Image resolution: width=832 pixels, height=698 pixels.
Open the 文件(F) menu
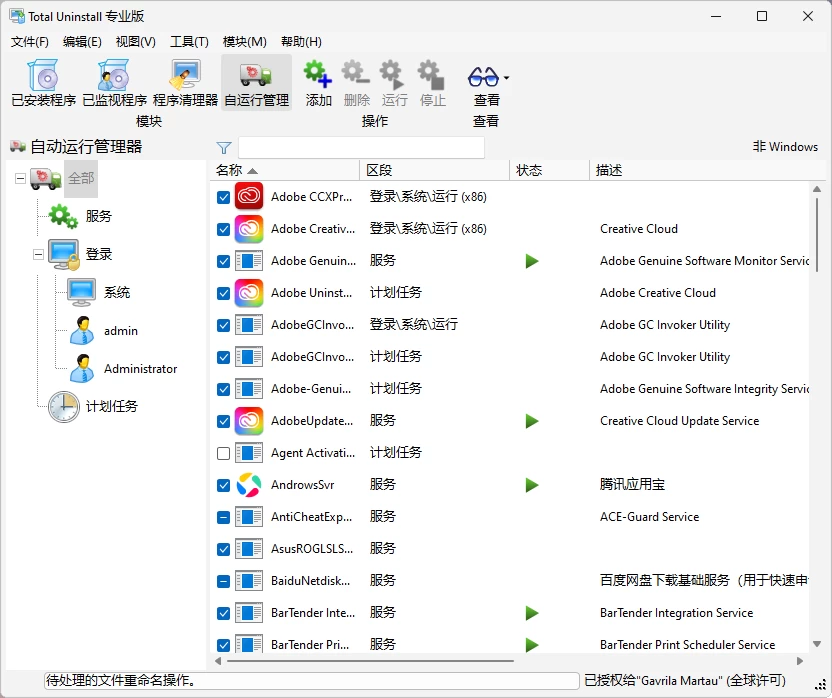pos(30,41)
